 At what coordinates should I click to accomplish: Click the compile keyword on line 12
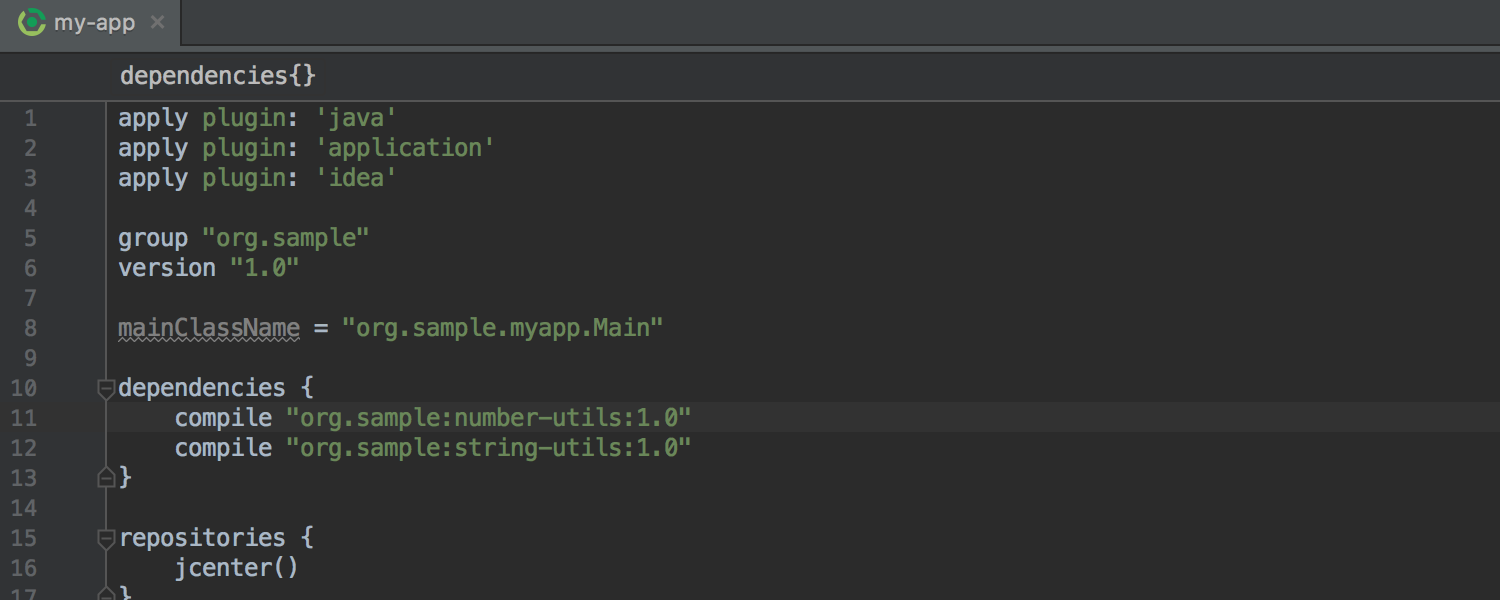coord(223,447)
